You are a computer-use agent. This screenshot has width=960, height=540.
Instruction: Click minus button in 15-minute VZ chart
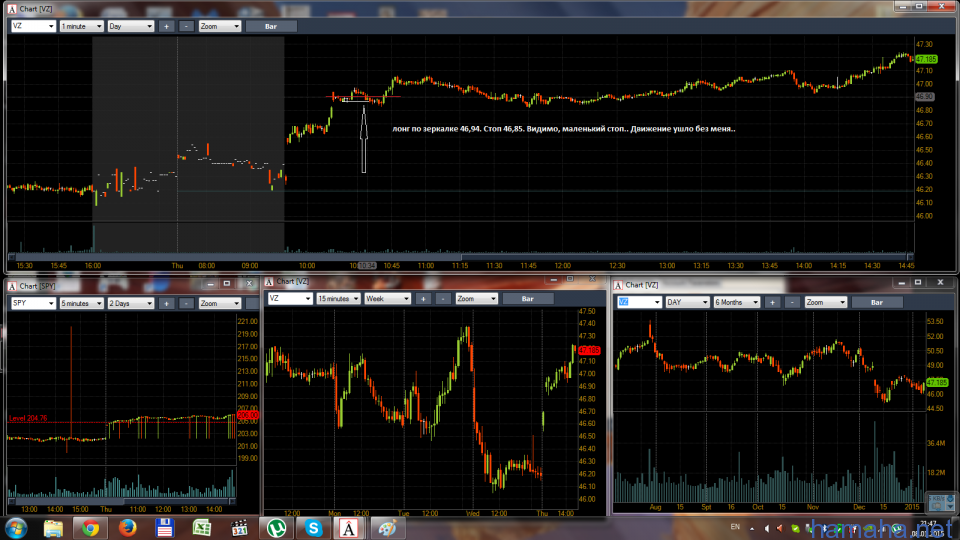click(x=443, y=299)
